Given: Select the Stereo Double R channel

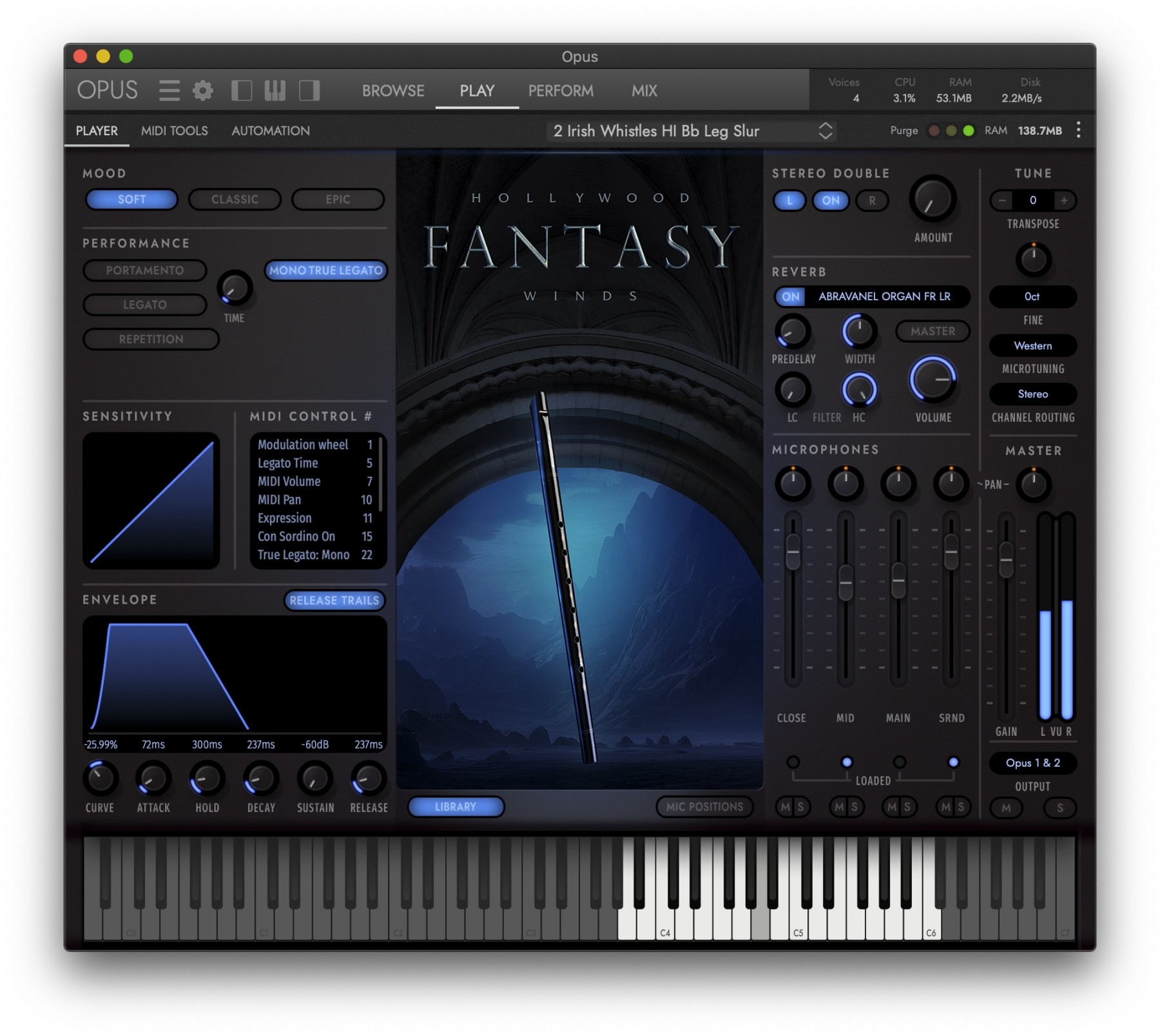Looking at the screenshot, I should tap(872, 200).
